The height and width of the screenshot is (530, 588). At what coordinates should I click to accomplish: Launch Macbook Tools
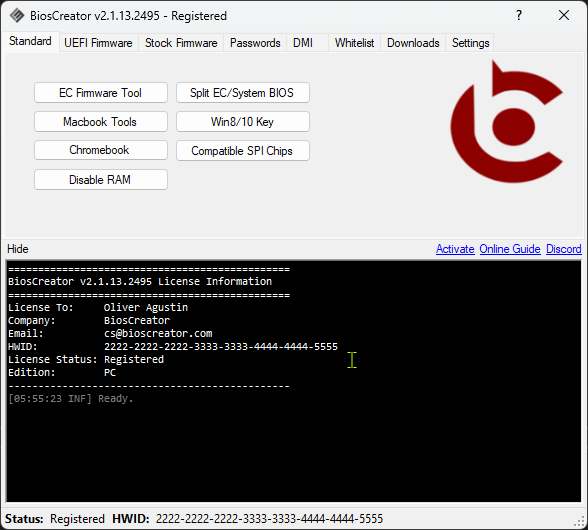click(x=100, y=122)
